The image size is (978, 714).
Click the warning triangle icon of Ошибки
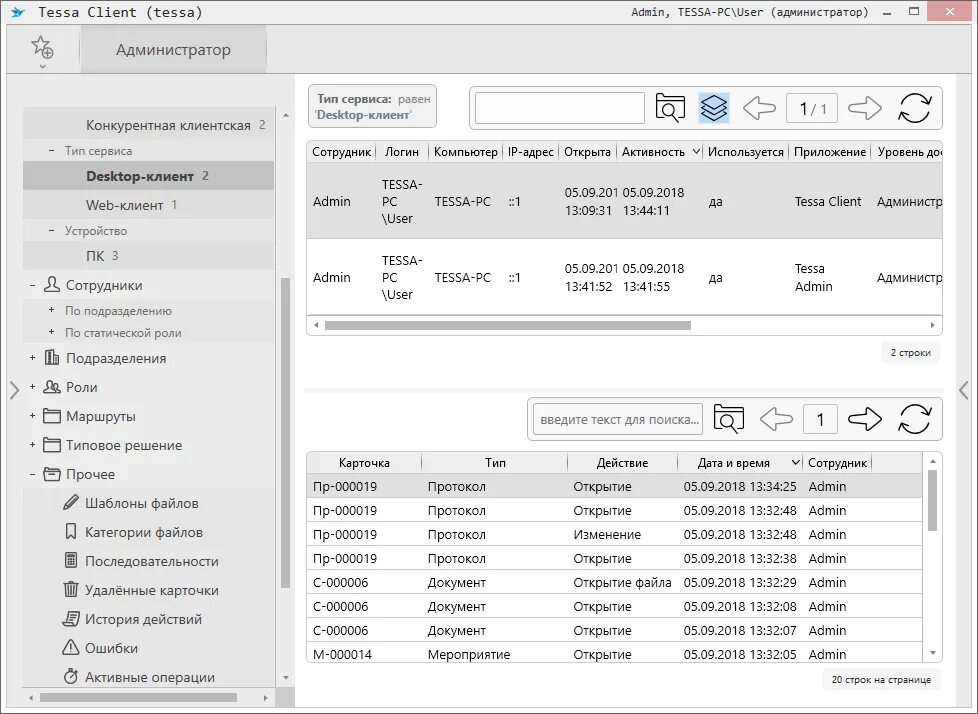[x=71, y=647]
